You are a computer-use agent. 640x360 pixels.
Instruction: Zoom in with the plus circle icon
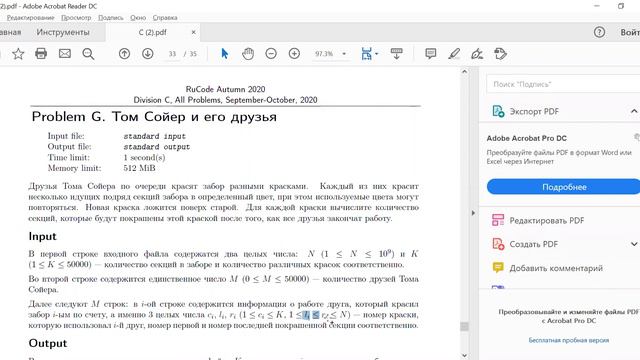coord(294,53)
